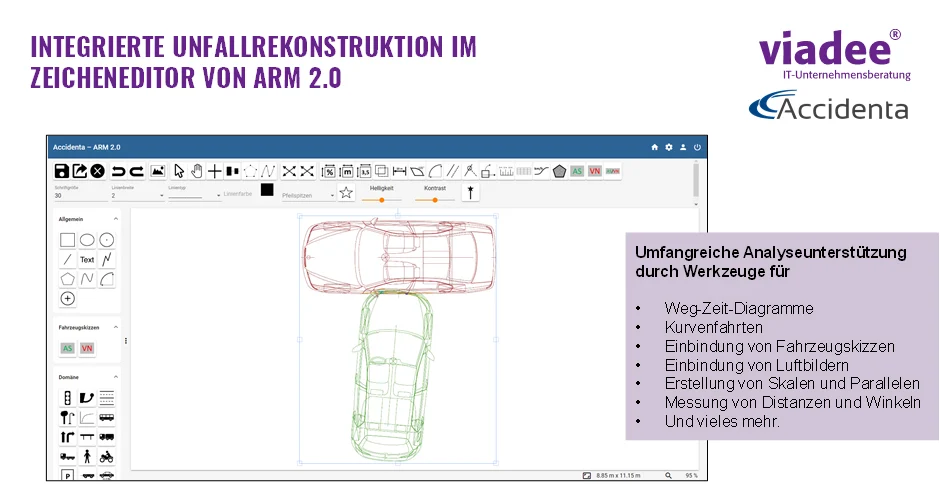Click the green AS toolbar icon

tap(577, 171)
